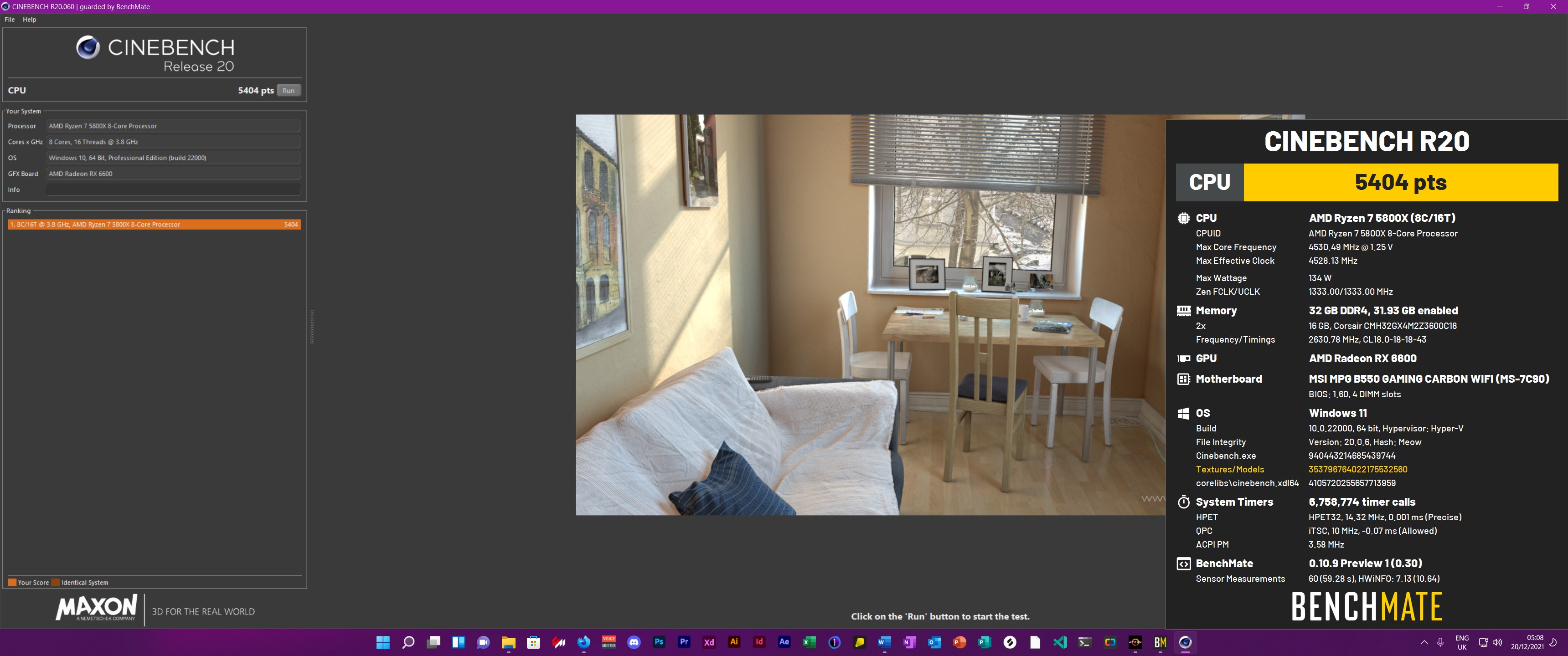The image size is (1568, 656).
Task: Open the Widgets taskbar icon
Action: coord(459,642)
